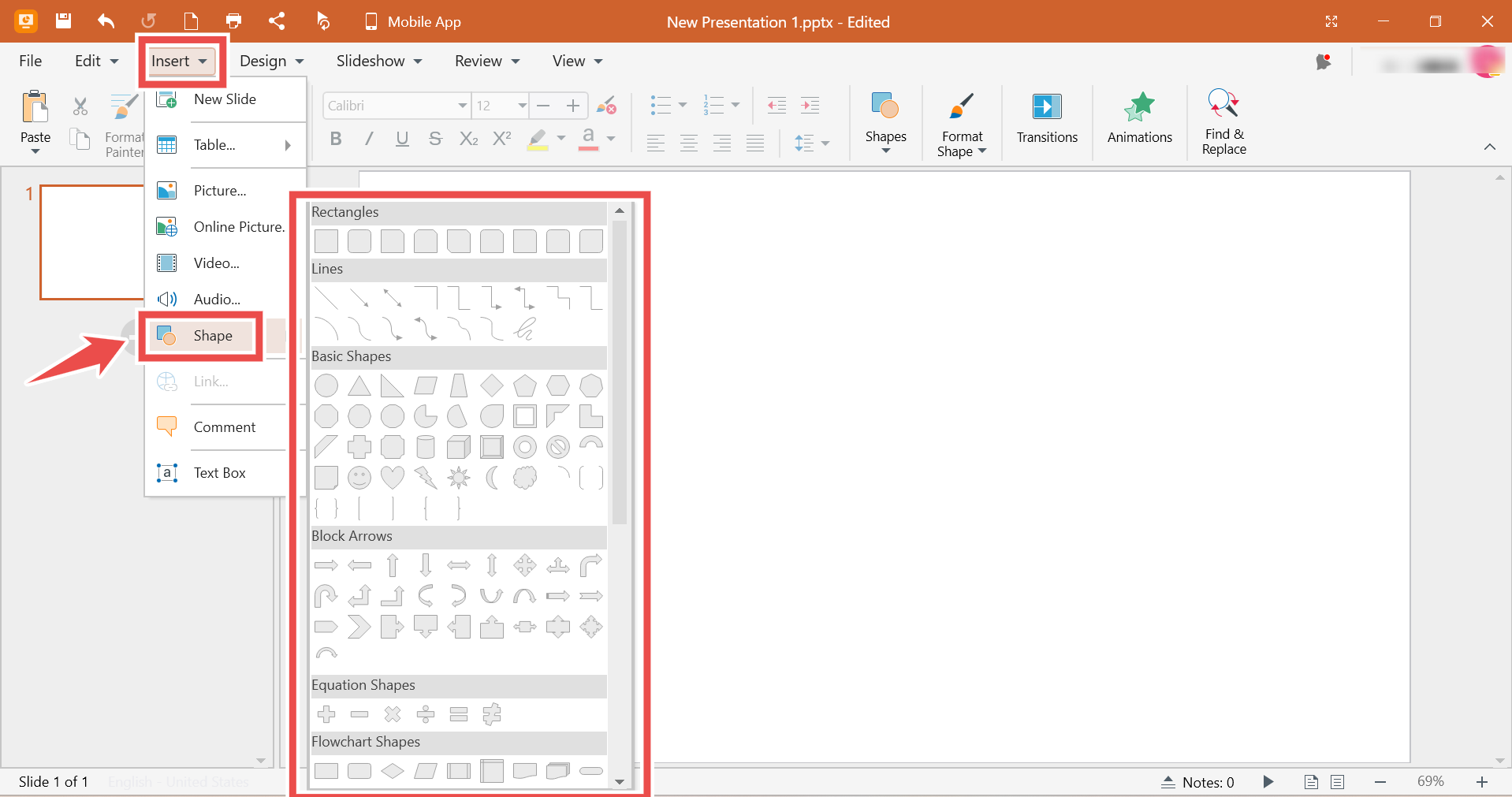The image size is (1512, 797).
Task: Open the Mobile App link
Action: [x=412, y=22]
